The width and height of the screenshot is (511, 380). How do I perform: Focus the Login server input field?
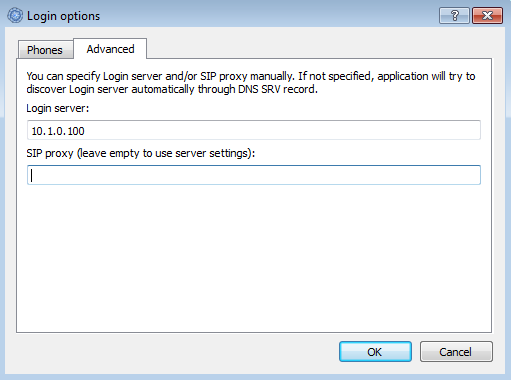tap(254, 130)
